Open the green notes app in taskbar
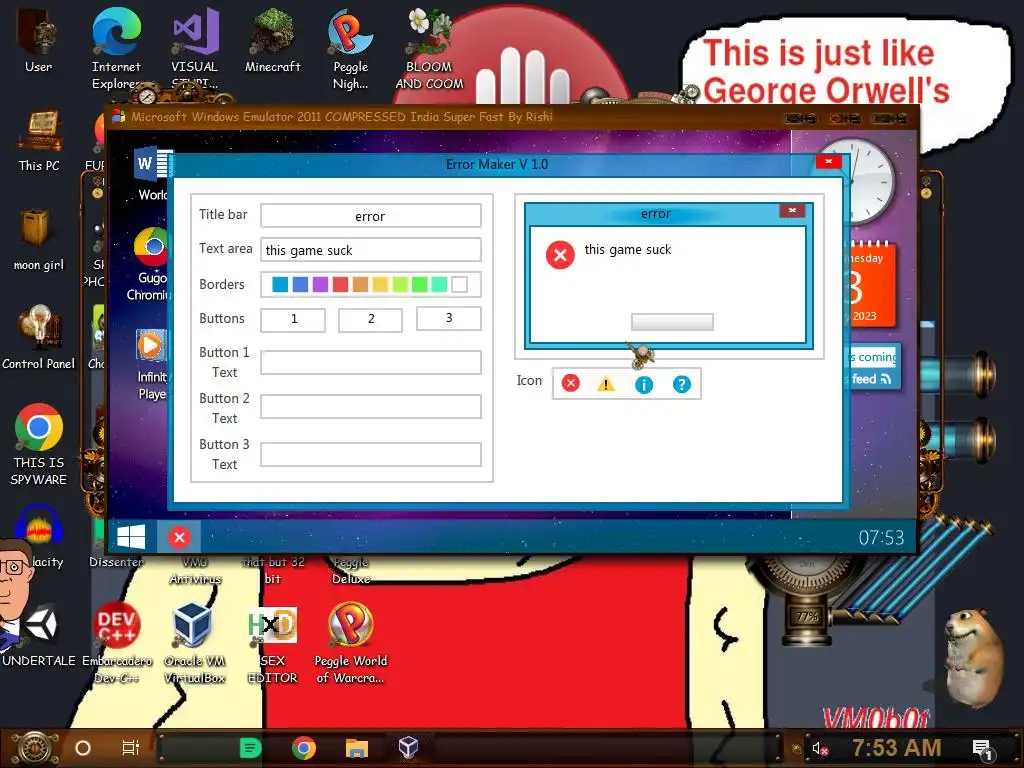Viewport: 1024px width, 768px height. (250, 748)
